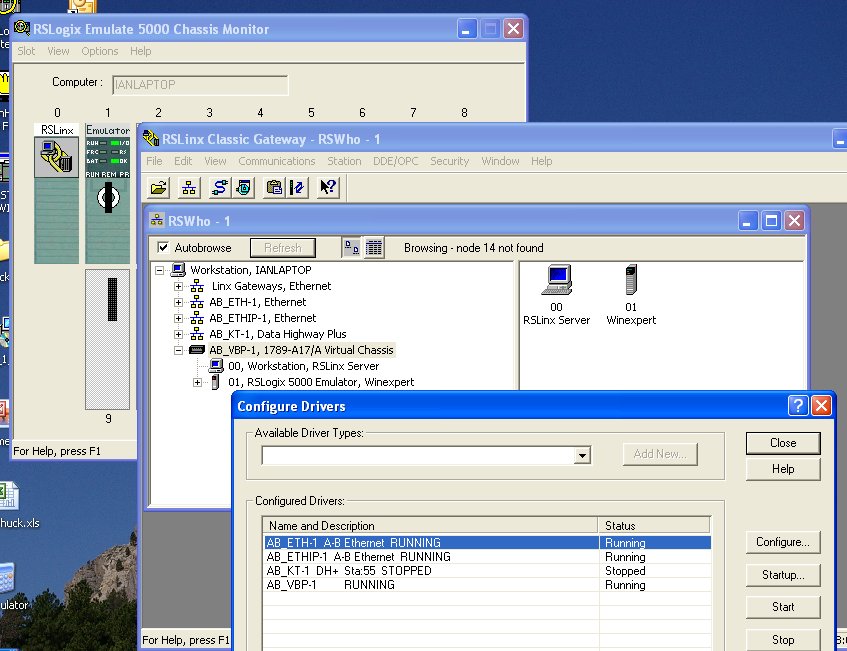
Task: Click the clipboard copy toolbar icon in RSLinx
Action: pyautogui.click(x=274, y=187)
